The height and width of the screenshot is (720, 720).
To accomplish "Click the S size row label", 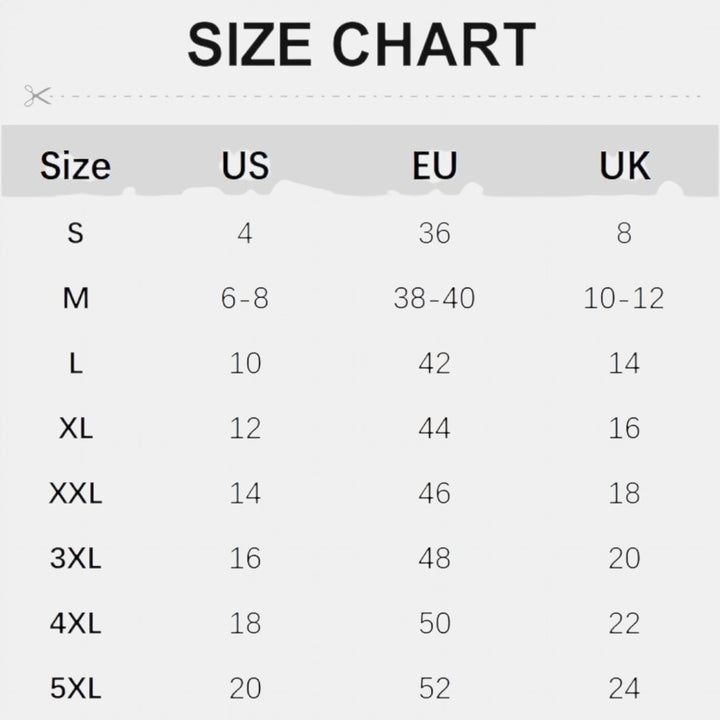I will tap(76, 233).
